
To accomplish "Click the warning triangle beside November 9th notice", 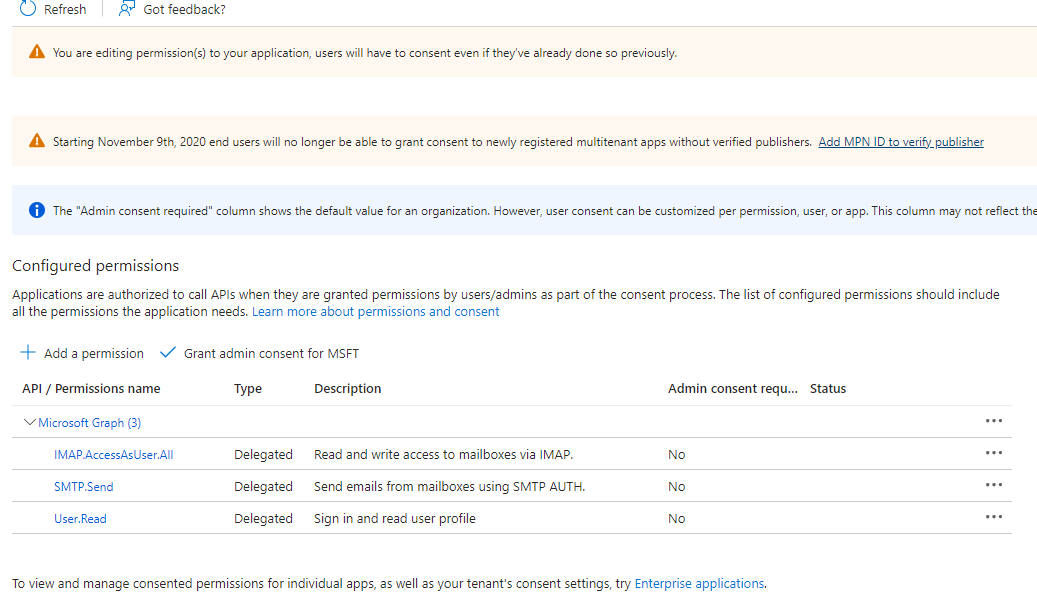I will (37, 141).
